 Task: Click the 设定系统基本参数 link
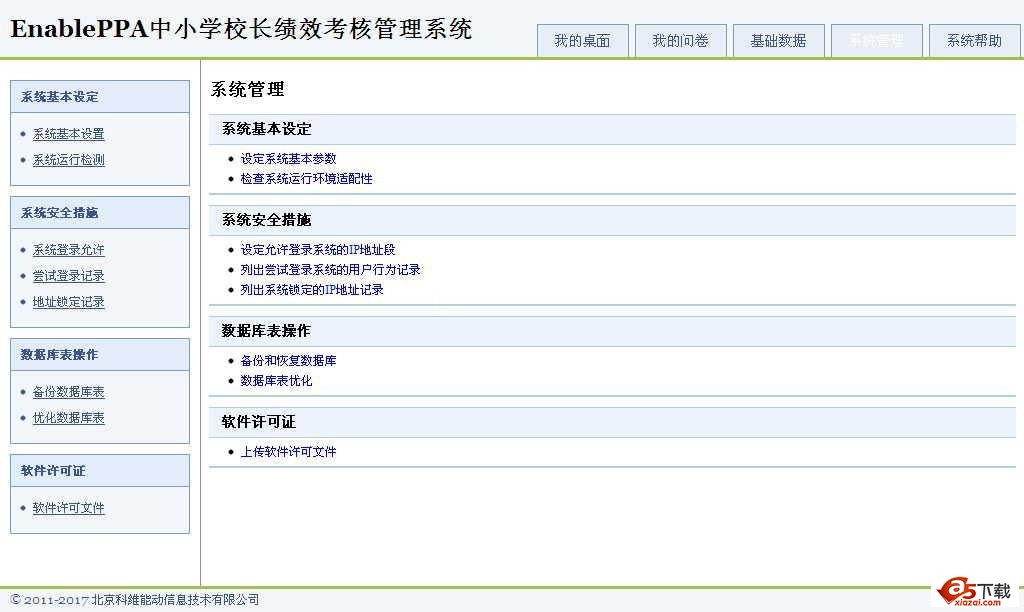point(289,159)
